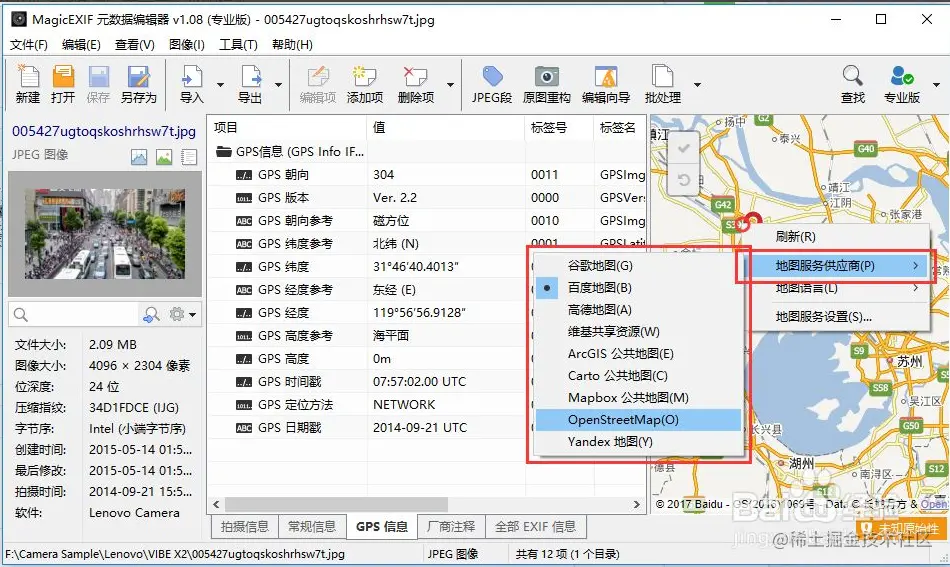950x567 pixels.
Task: Open the 图像(I) menu
Action: [187, 45]
